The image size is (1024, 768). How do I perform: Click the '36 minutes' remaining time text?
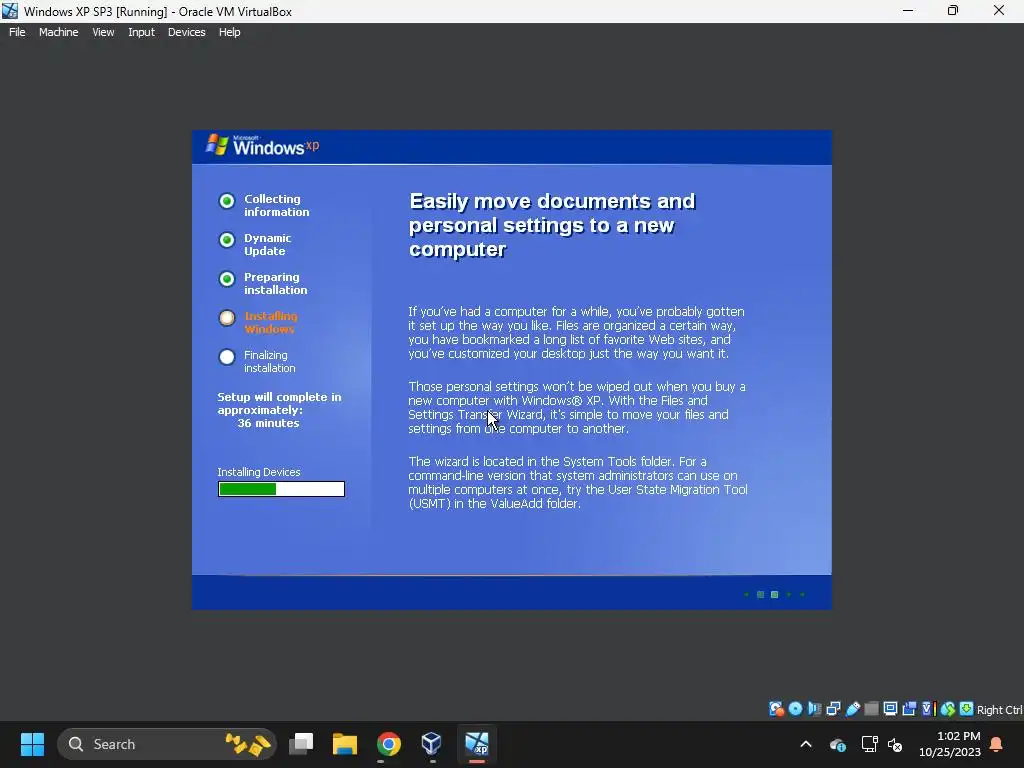pyautogui.click(x=268, y=423)
